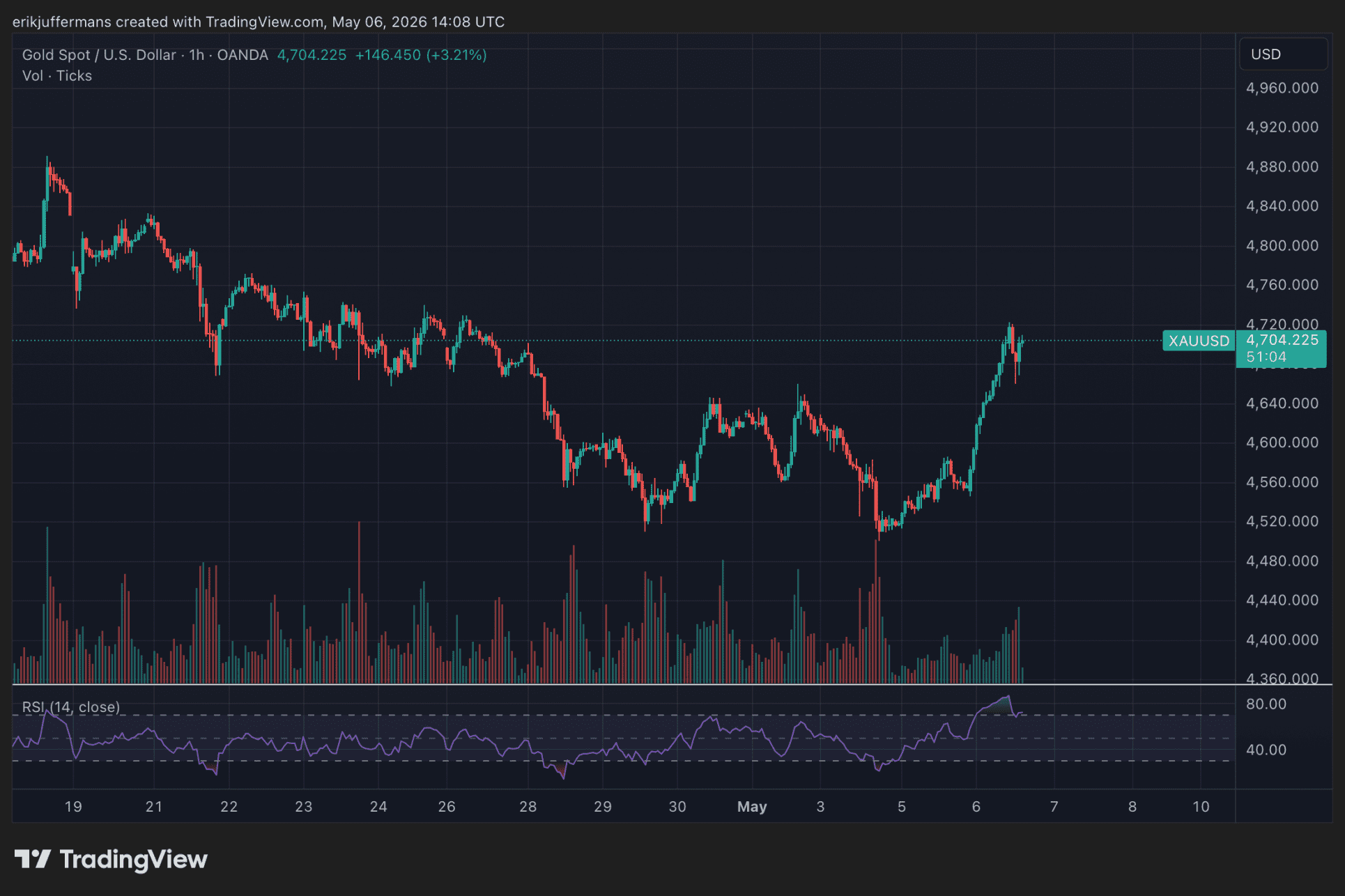Click the RSI 40.00 scale label
This screenshot has height=896, width=1345.
point(1266,750)
